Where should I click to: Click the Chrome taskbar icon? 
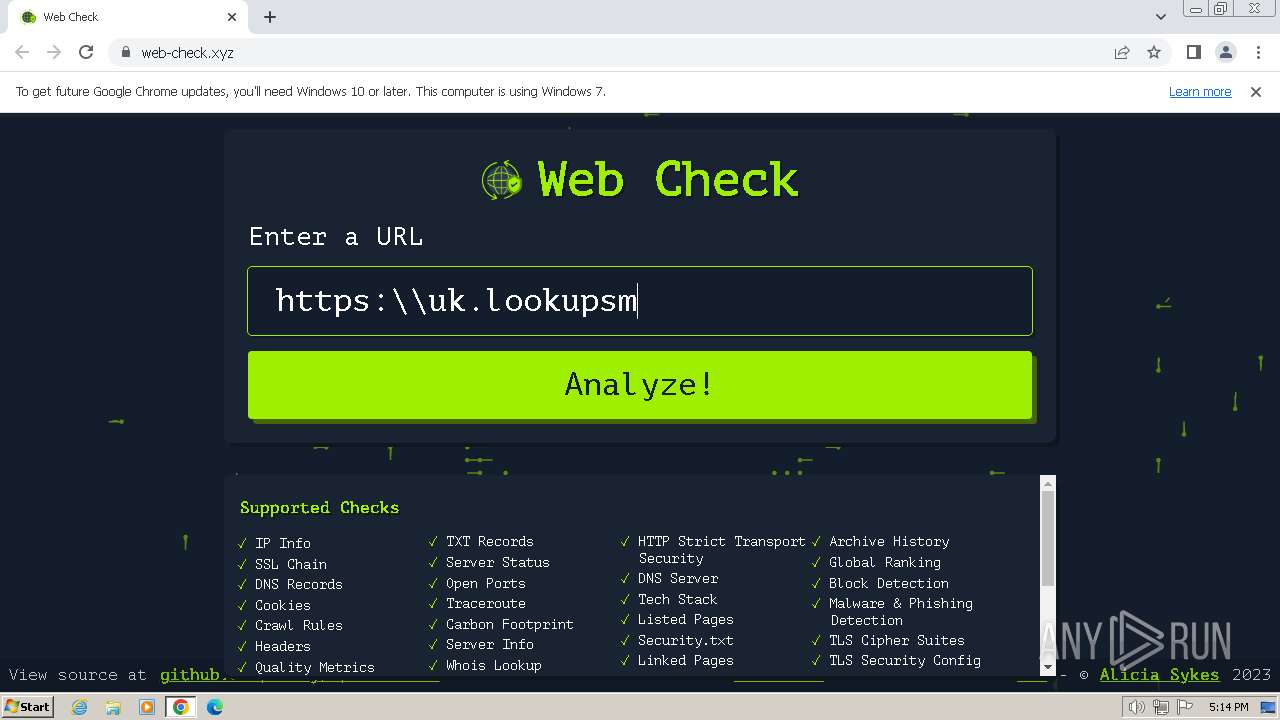point(181,707)
